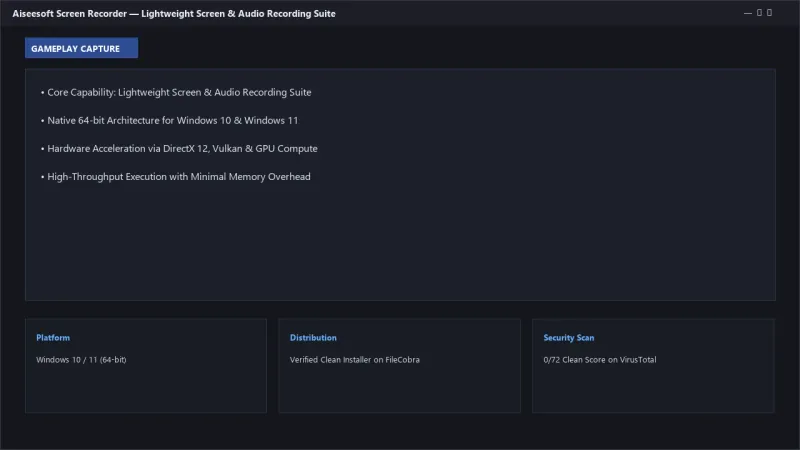Image resolution: width=800 pixels, height=450 pixels.
Task: Close the Aiseesoft Screen Recorder window
Action: point(769,13)
